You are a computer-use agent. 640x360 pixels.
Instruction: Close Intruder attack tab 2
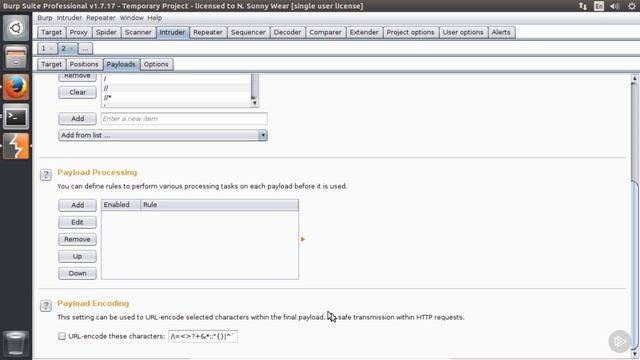71,49
